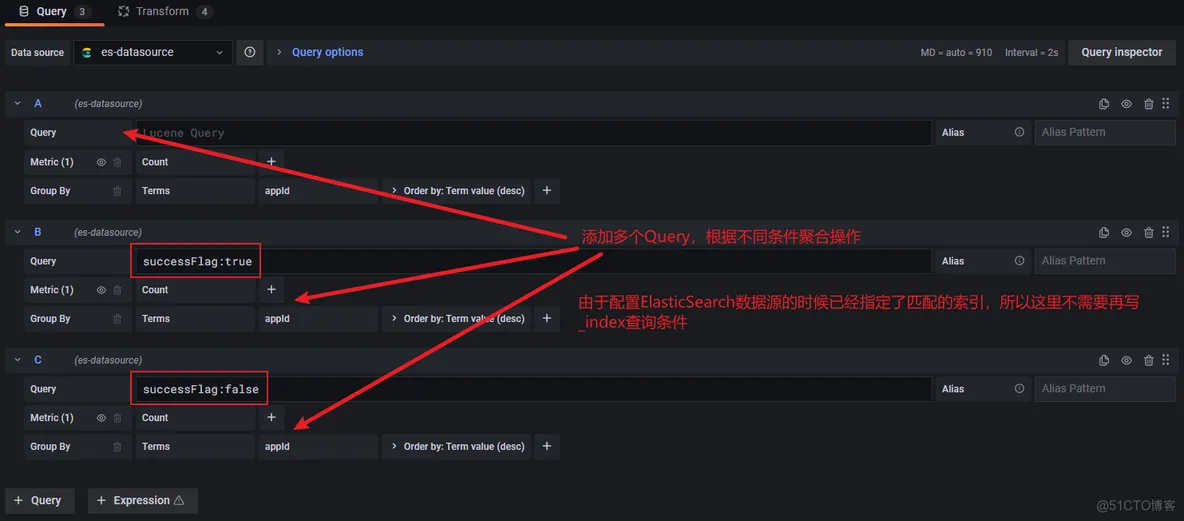Viewport: 1184px width, 521px height.
Task: Add a metric with plus in query B
Action: 271,290
